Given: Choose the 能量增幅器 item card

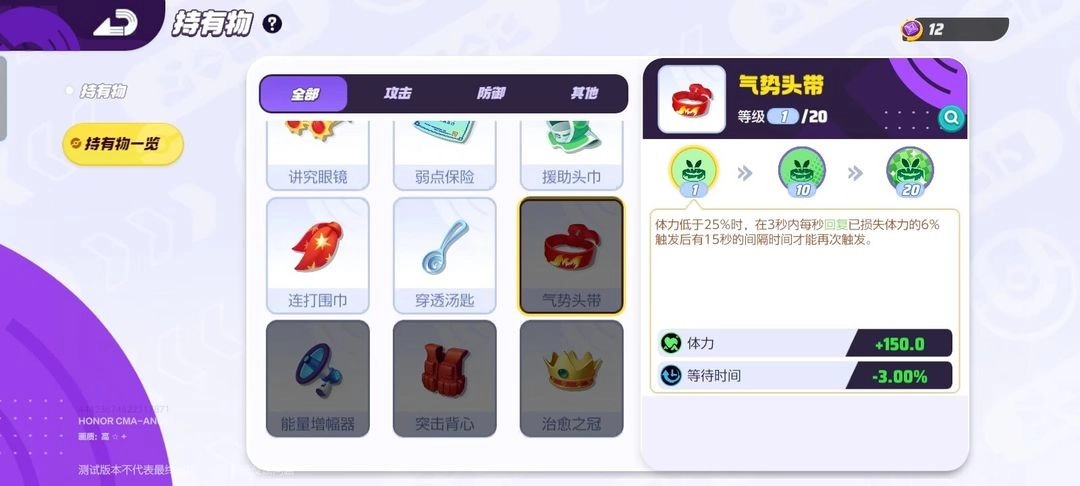Looking at the screenshot, I should click(318, 379).
